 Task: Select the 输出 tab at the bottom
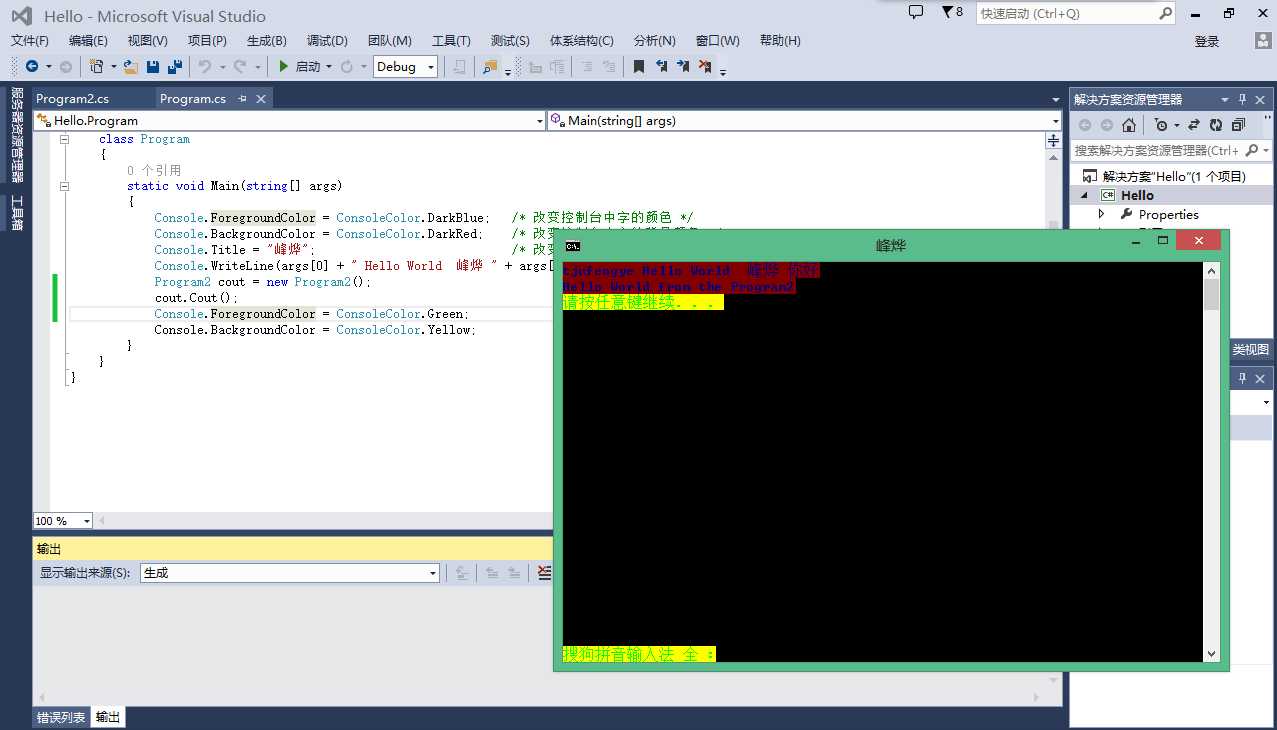coord(108,718)
